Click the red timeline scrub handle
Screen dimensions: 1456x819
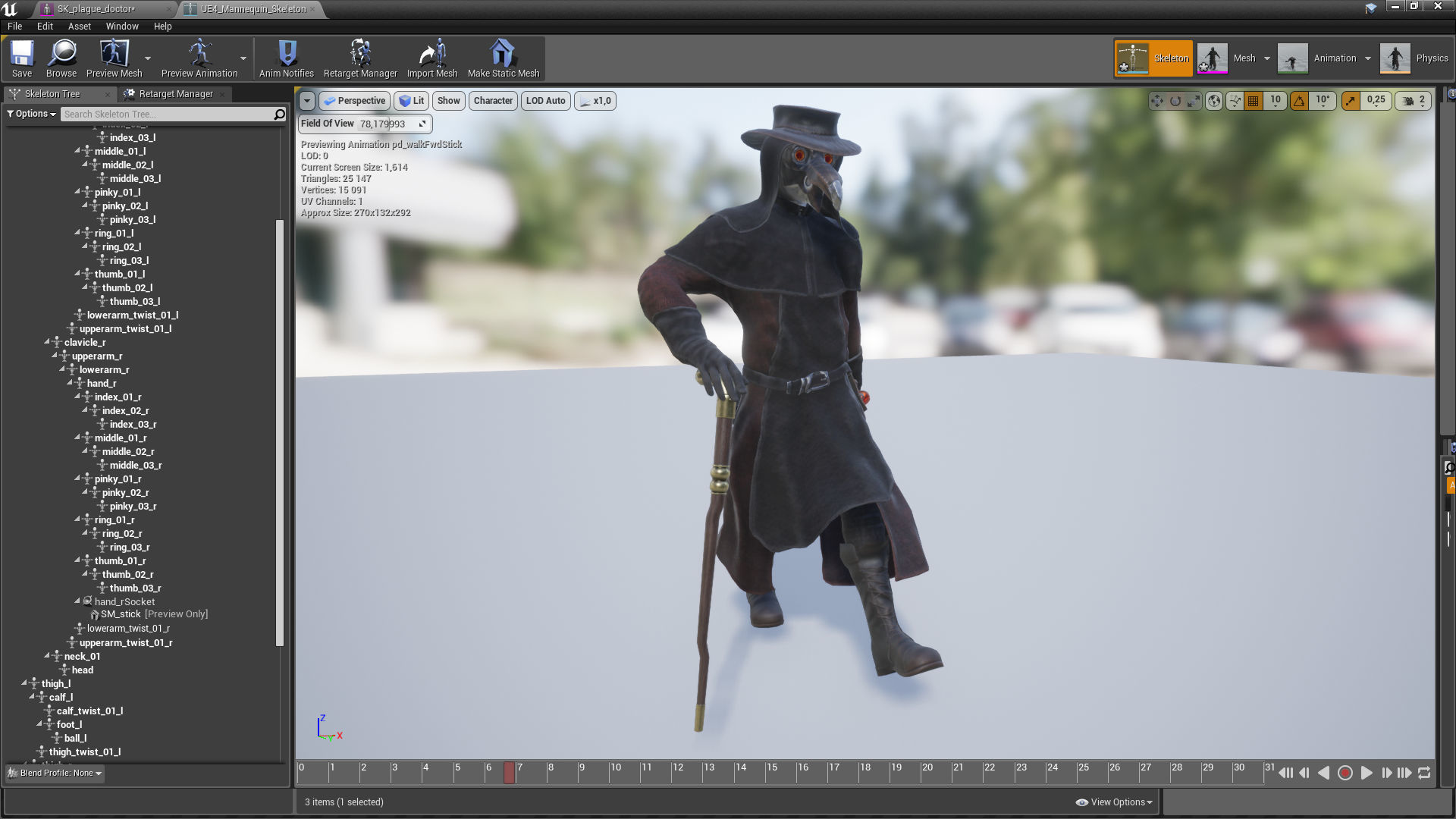(510, 773)
